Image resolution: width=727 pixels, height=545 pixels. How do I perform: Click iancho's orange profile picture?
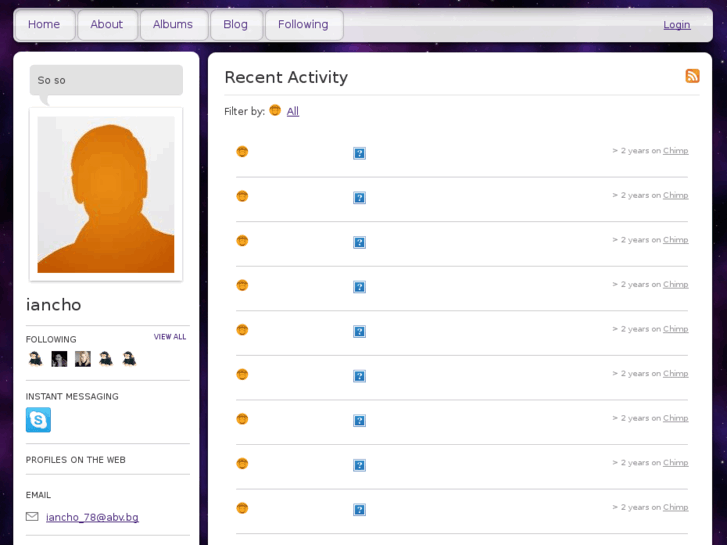pos(106,194)
